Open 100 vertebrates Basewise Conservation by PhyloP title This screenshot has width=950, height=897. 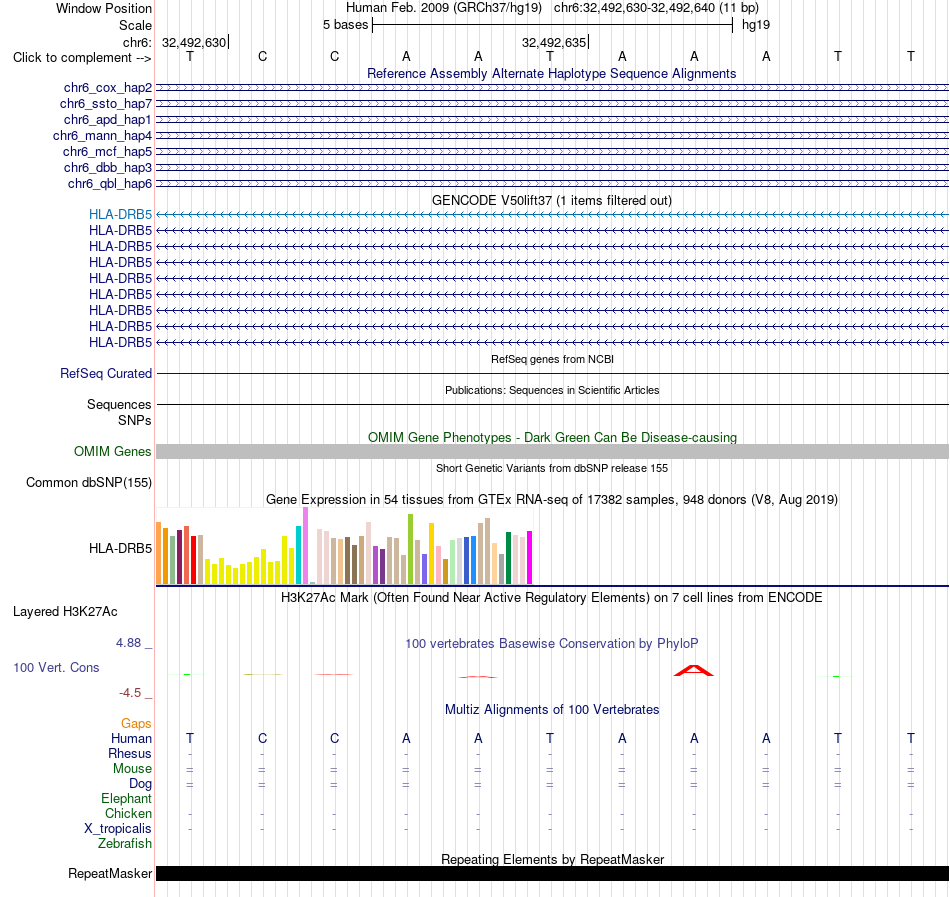552,643
